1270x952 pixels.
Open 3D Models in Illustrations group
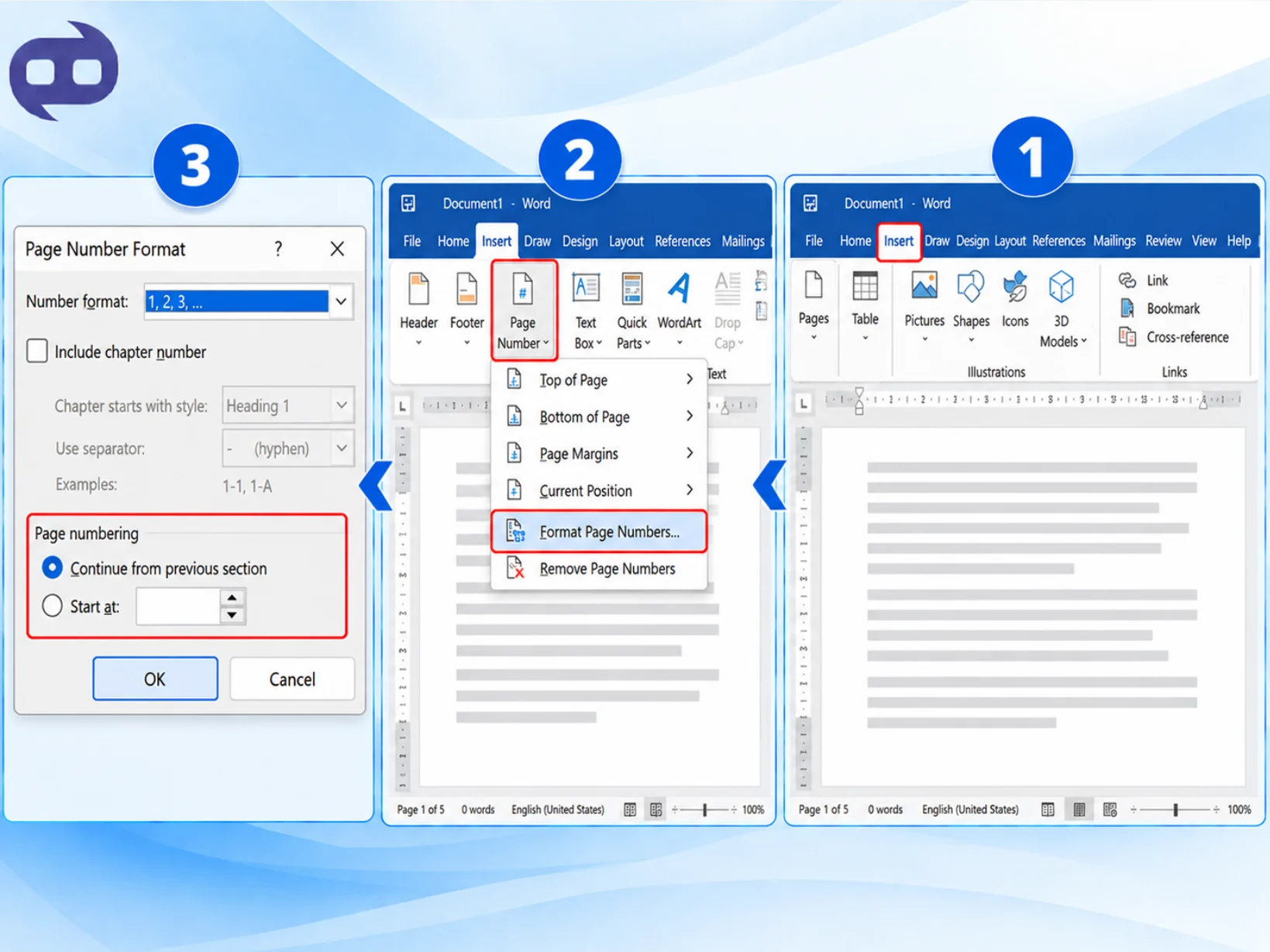tap(1062, 308)
